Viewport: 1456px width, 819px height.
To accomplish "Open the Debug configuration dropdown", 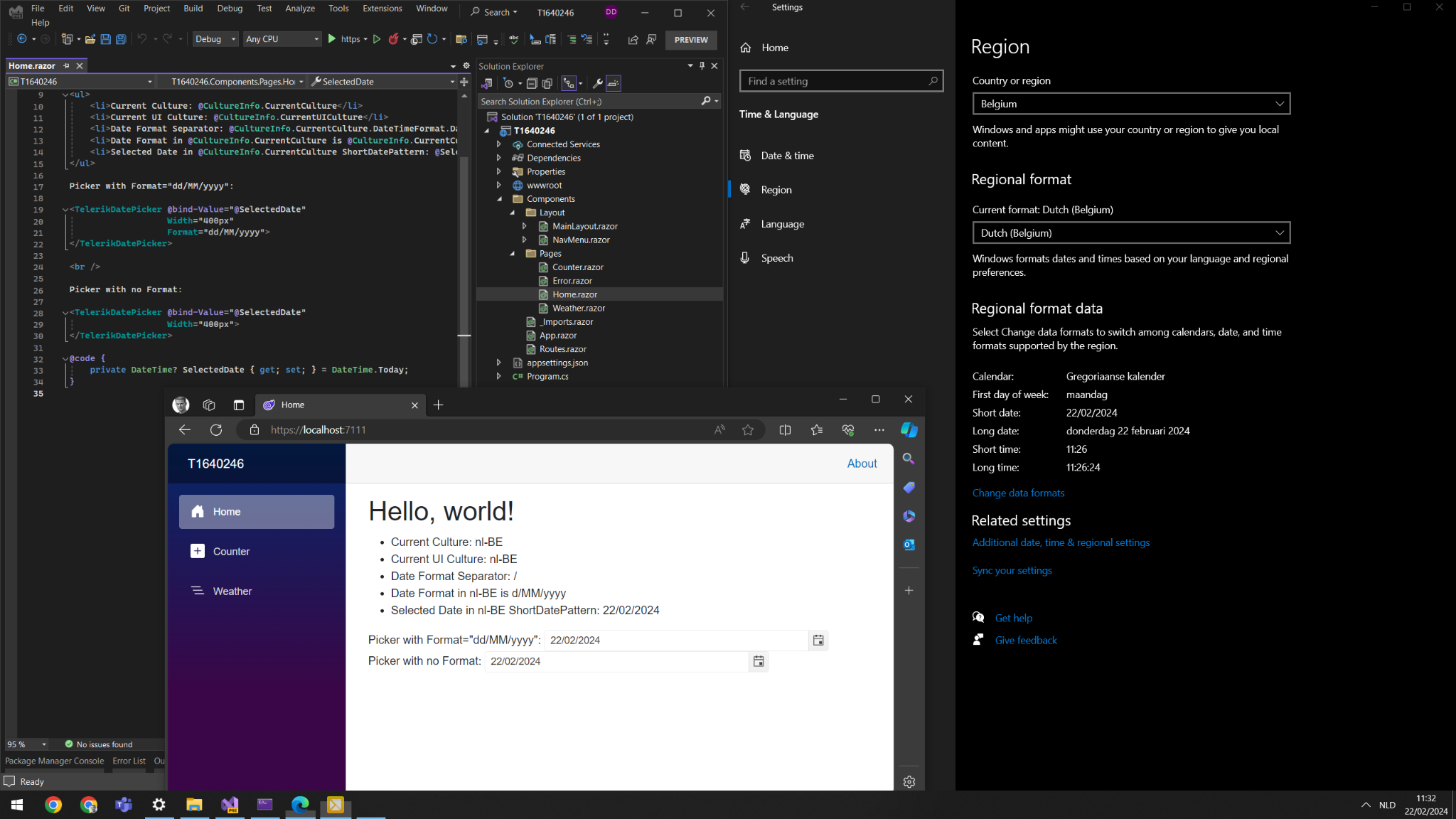I will (215, 39).
